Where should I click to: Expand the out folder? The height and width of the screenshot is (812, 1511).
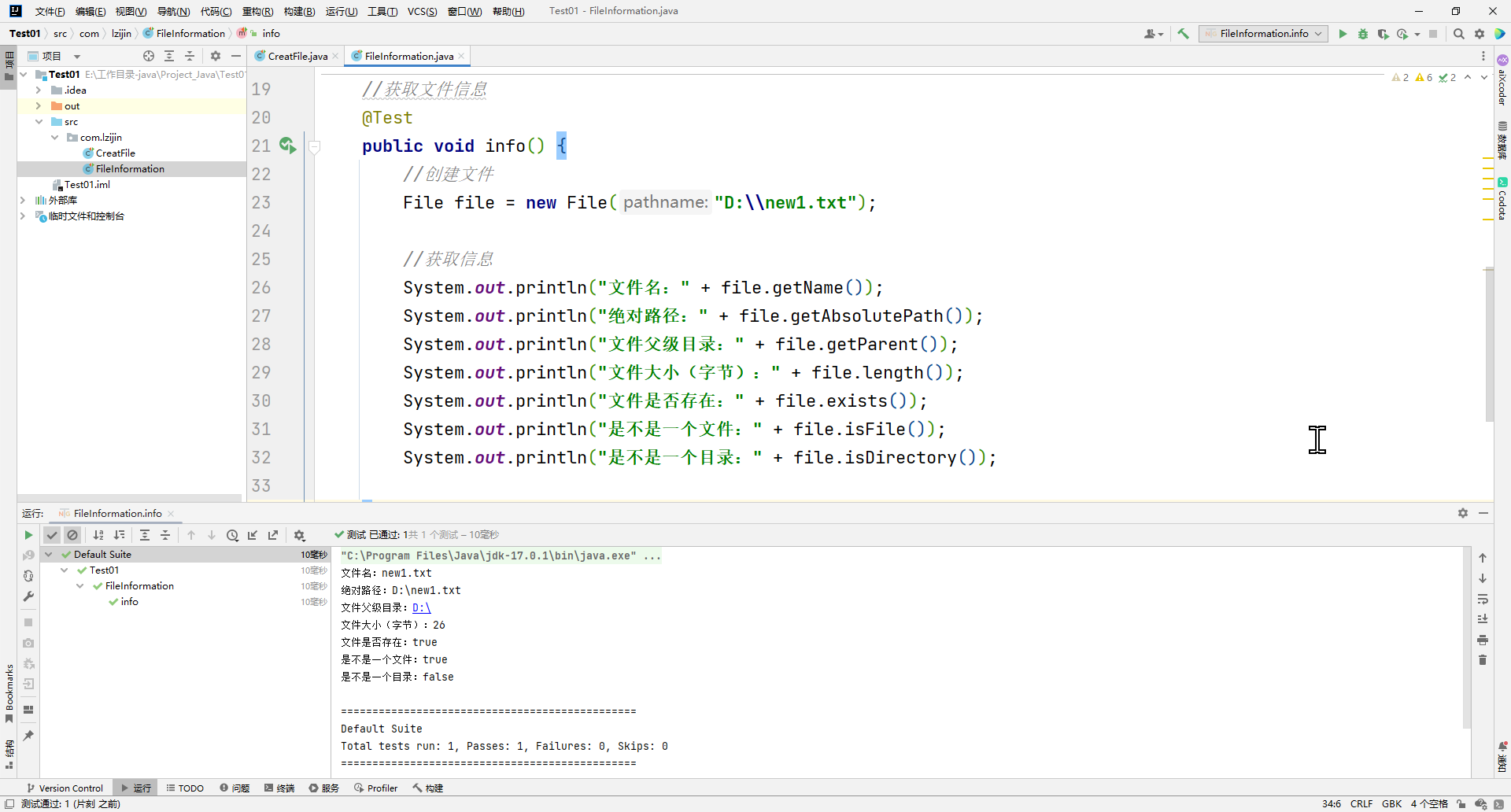tap(39, 106)
